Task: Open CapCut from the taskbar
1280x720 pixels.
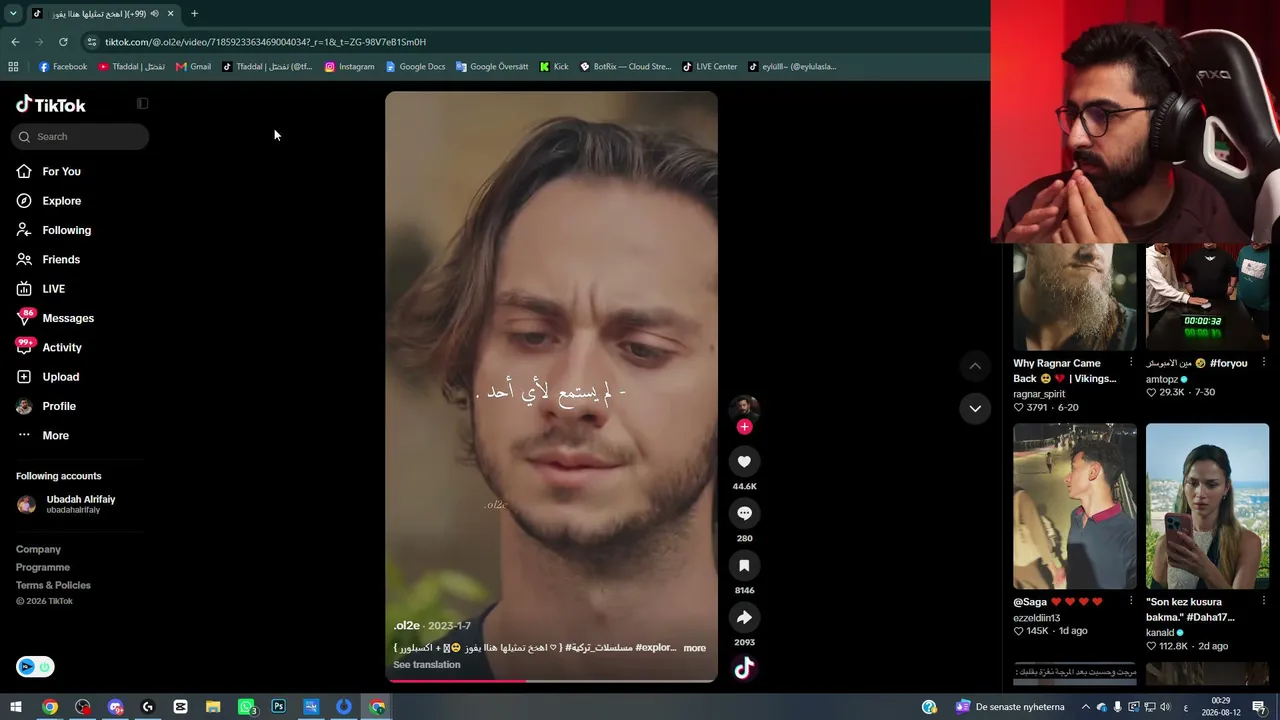Action: 180,707
